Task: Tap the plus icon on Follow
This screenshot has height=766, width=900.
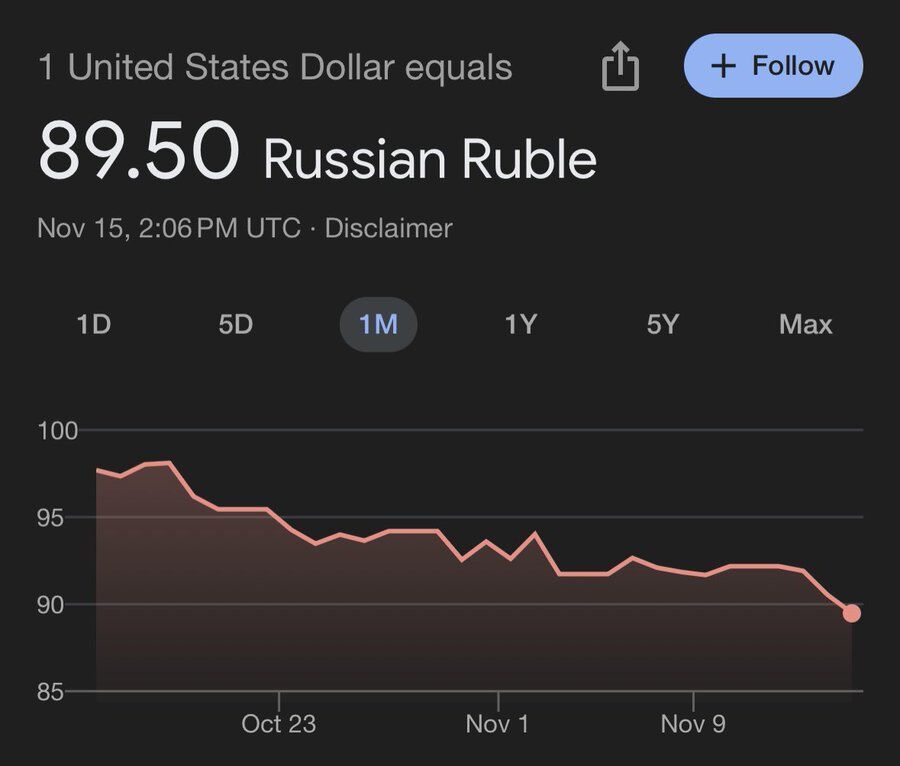Action: click(x=722, y=66)
